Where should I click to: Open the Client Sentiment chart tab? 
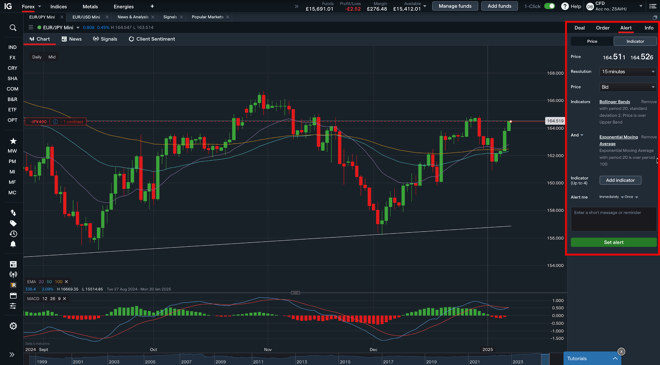coord(152,39)
